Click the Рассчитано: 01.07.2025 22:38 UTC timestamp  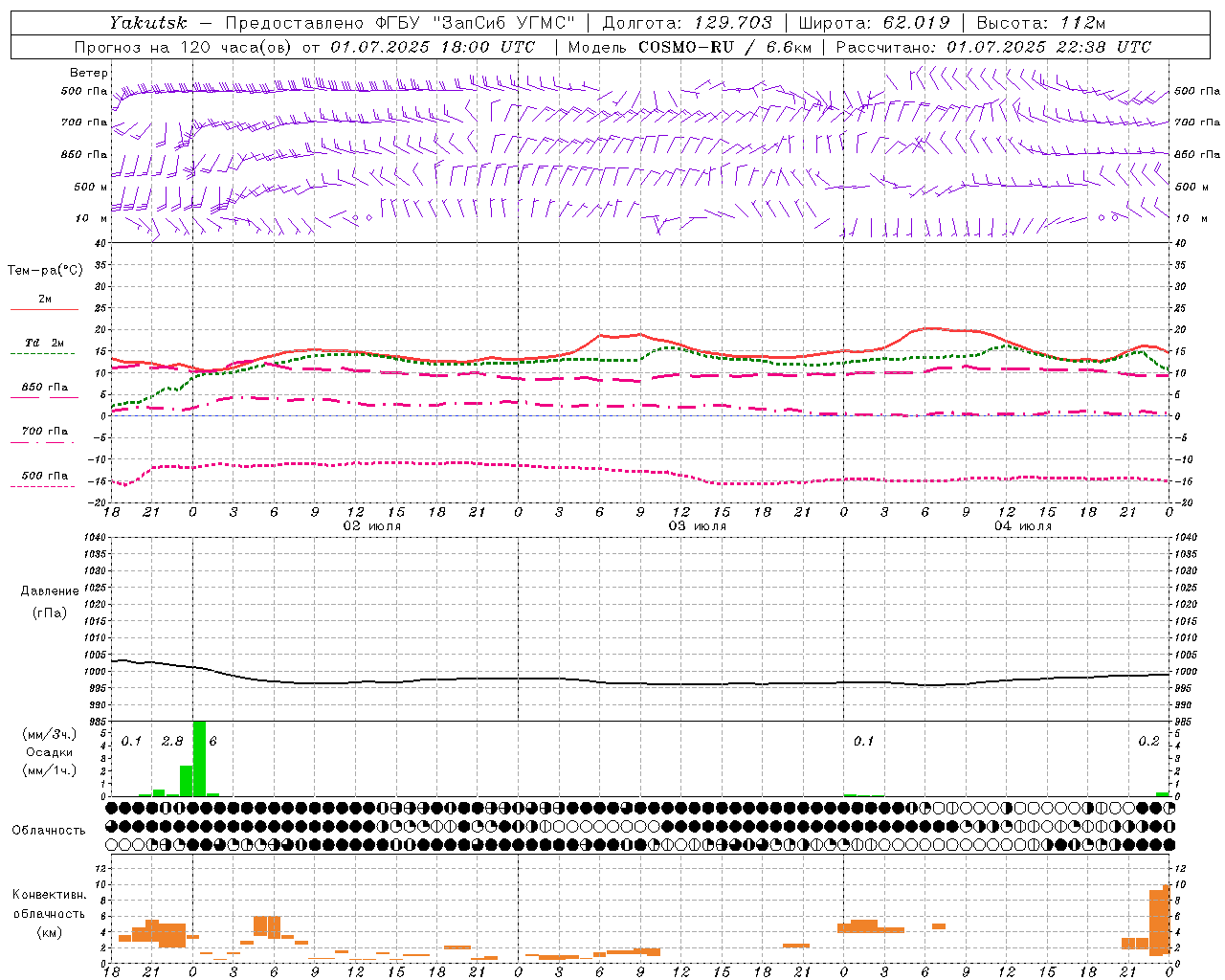[x=993, y=47]
